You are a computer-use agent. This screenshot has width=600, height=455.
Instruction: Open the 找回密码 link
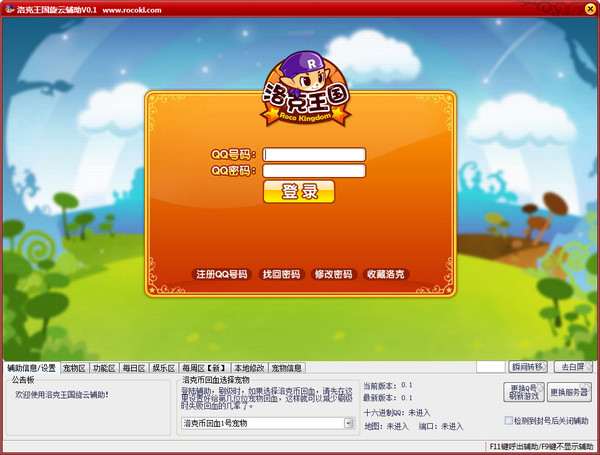[281, 274]
